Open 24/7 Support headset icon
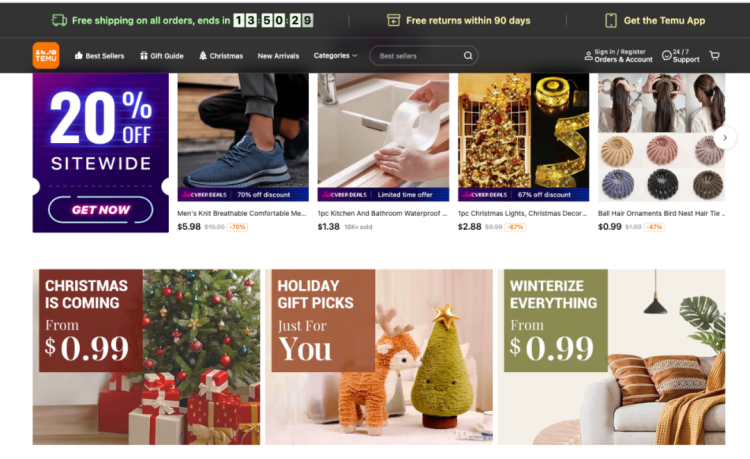The height and width of the screenshot is (459, 750). (666, 55)
